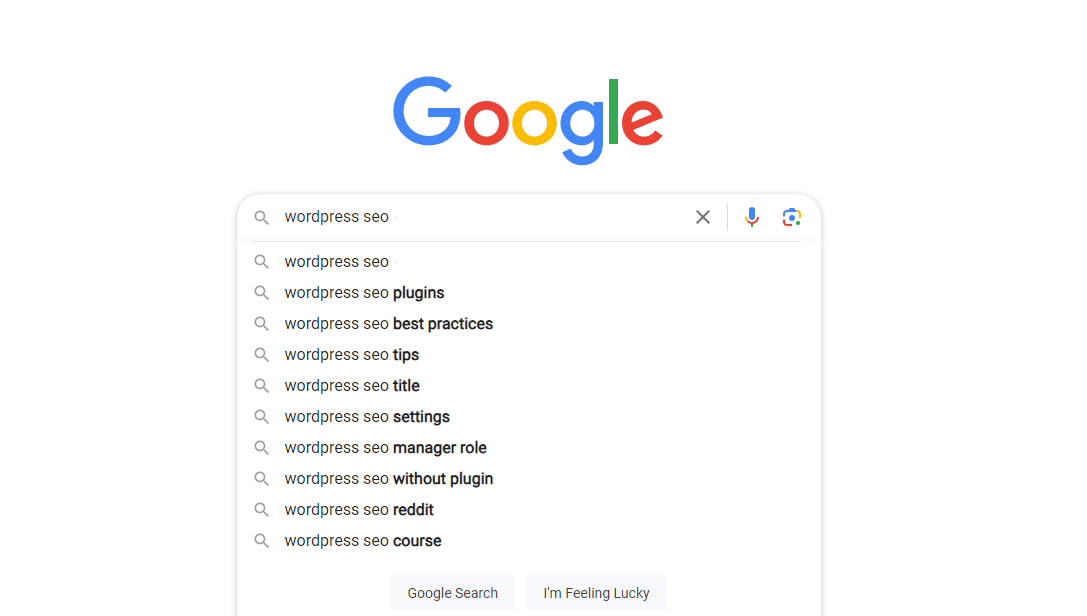
Task: Click the magnifier icon beside 'wordpress seo course'
Action: click(261, 540)
